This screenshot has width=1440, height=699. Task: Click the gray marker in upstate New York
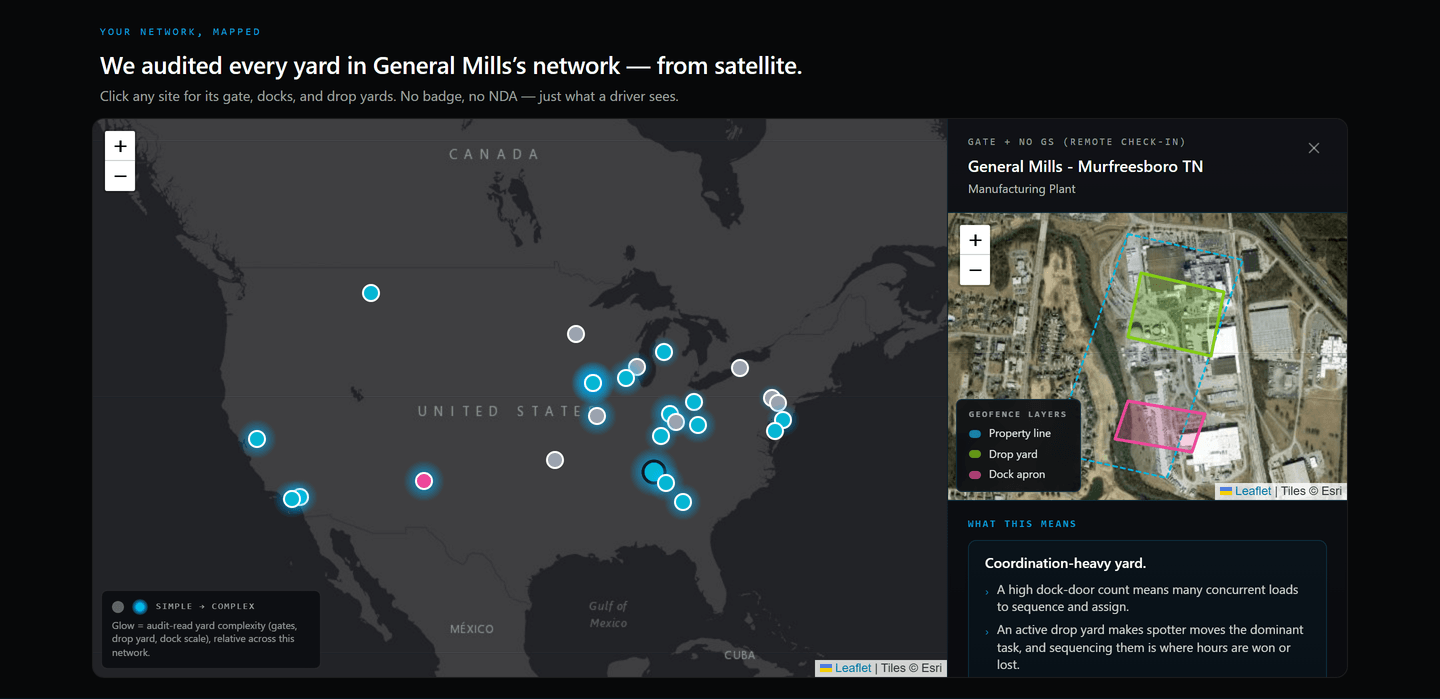(740, 368)
